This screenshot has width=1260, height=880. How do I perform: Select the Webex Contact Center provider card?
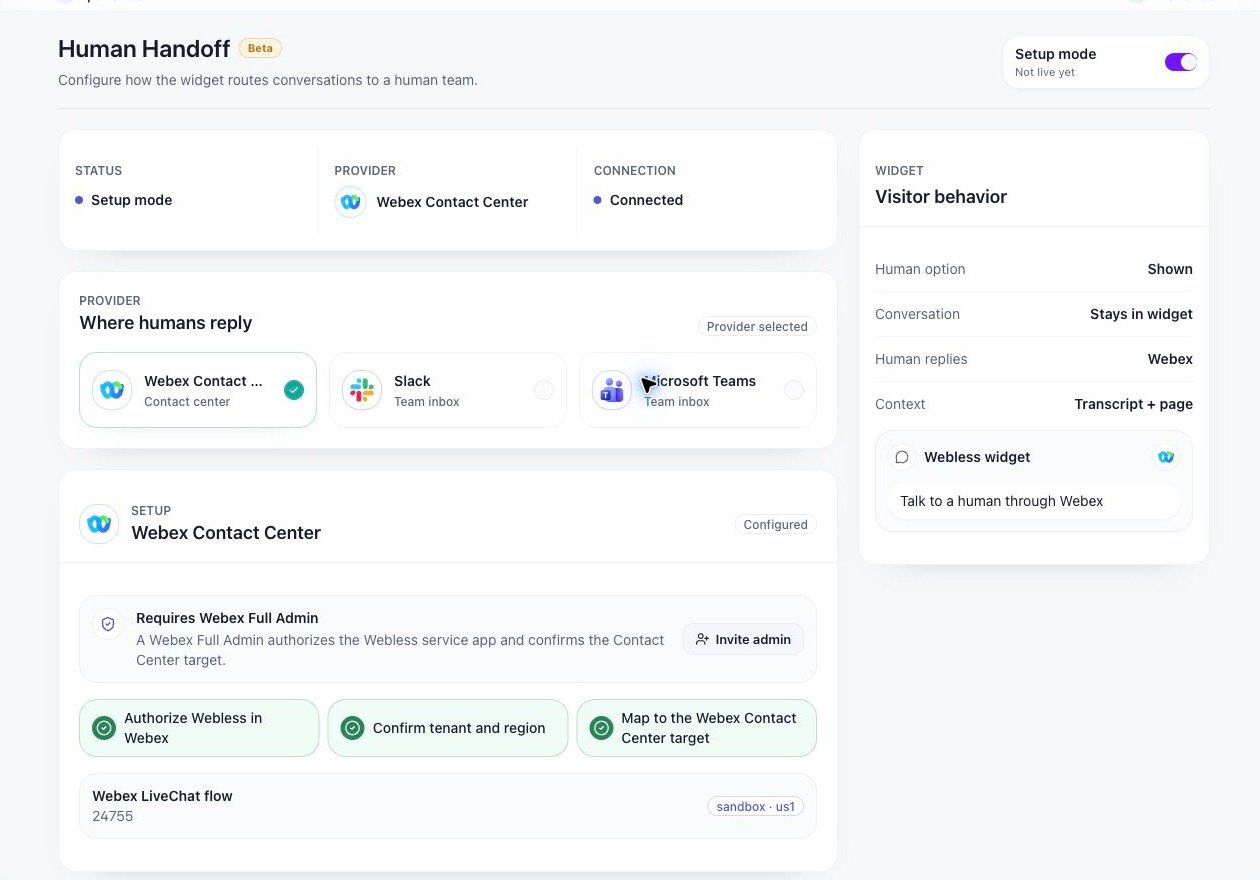tap(198, 390)
